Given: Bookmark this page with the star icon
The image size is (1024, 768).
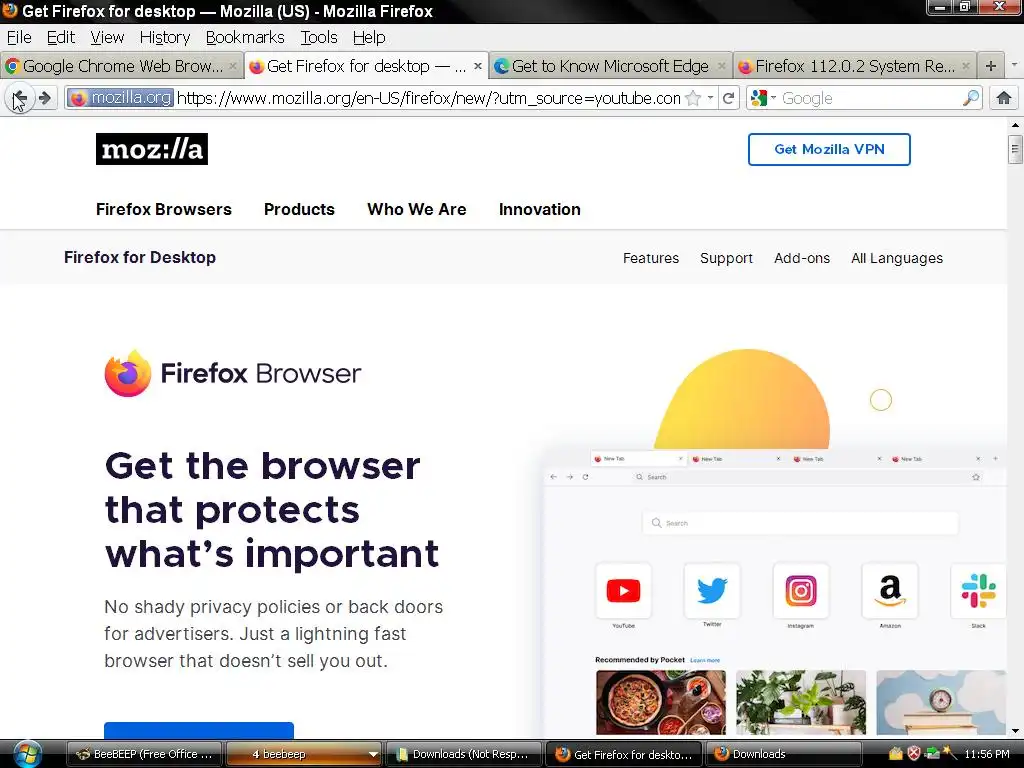Looking at the screenshot, I should pos(693,99).
